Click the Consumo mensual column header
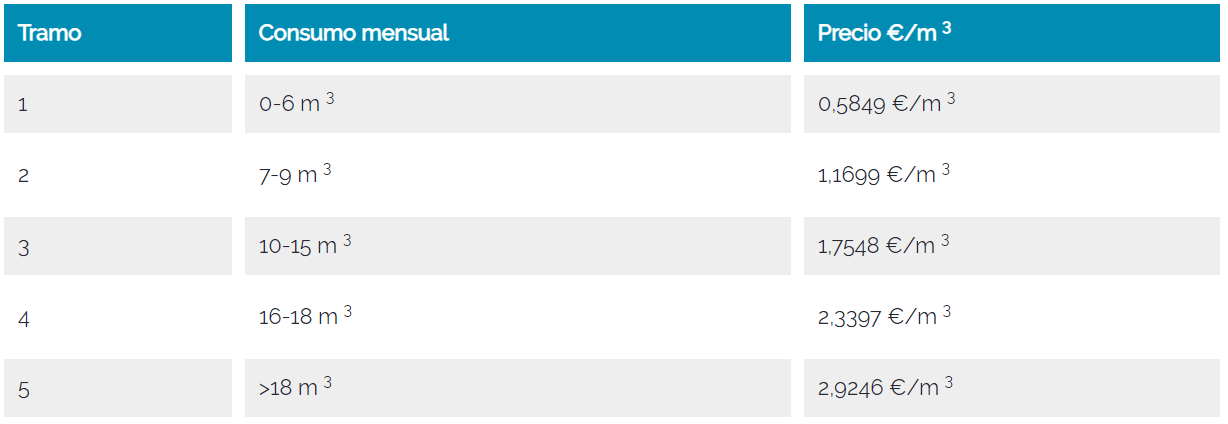 point(353,33)
